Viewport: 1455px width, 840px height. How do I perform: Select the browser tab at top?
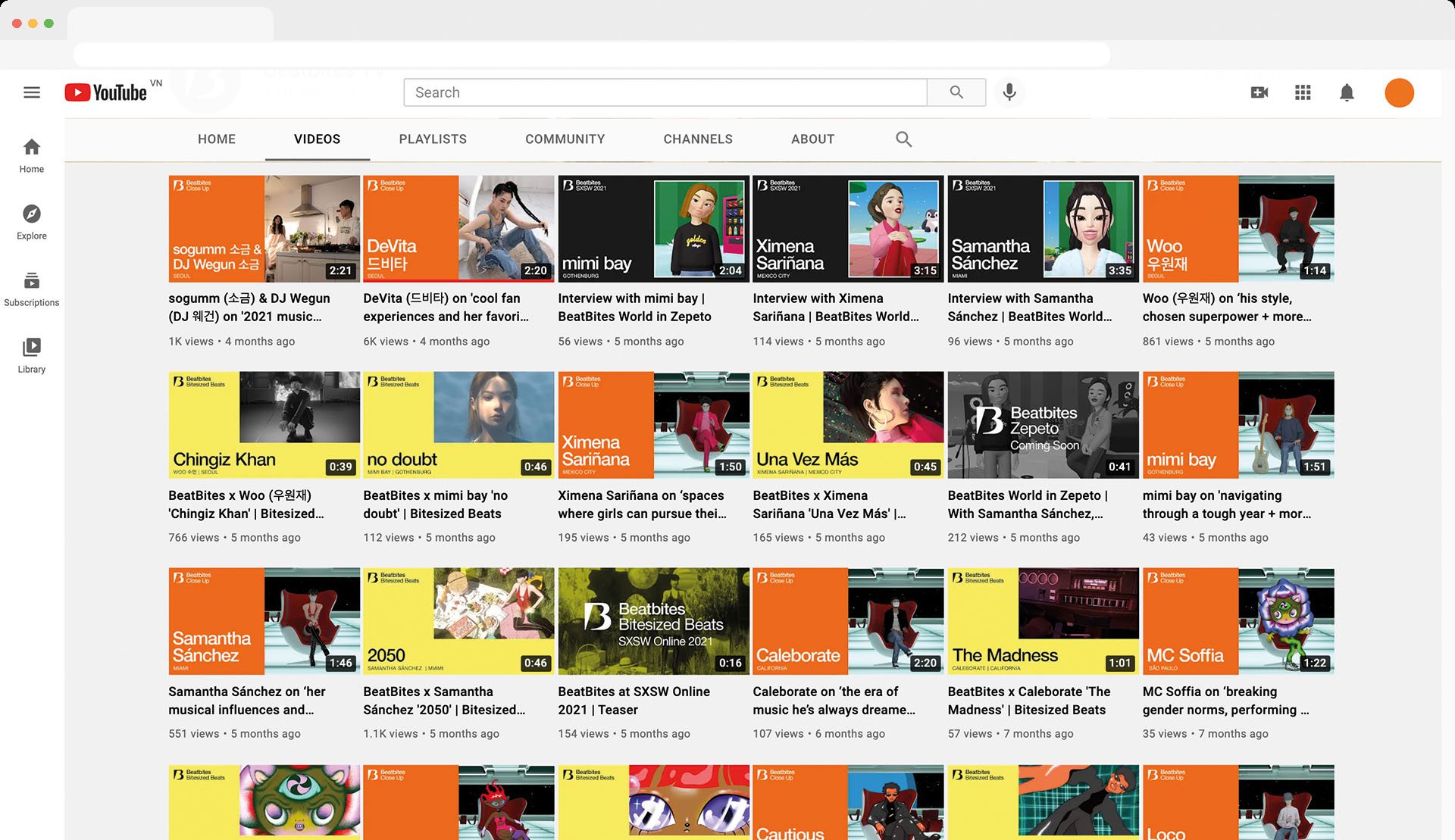(171, 23)
